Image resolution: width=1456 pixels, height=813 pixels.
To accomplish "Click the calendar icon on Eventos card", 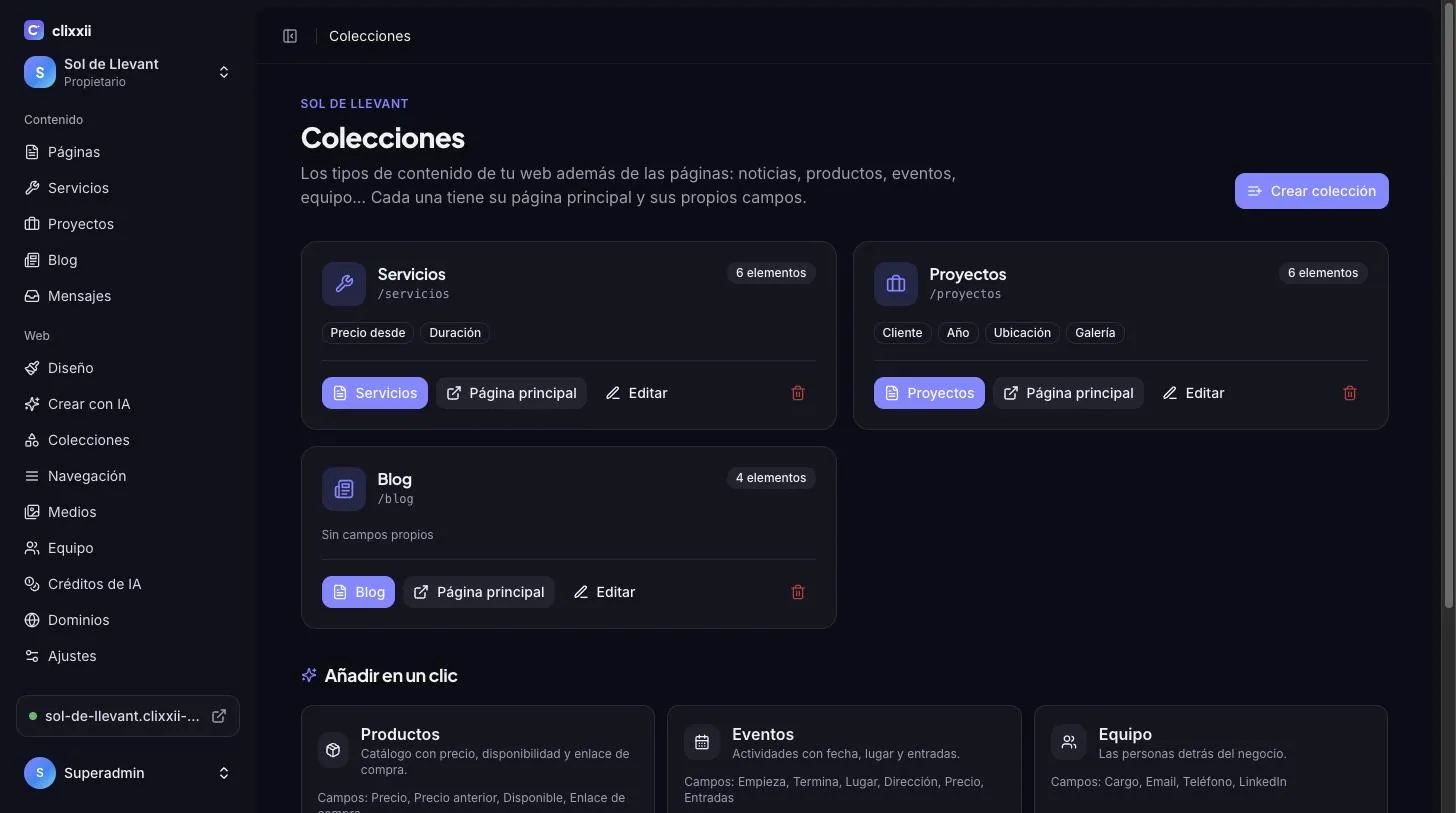I will coord(701,742).
